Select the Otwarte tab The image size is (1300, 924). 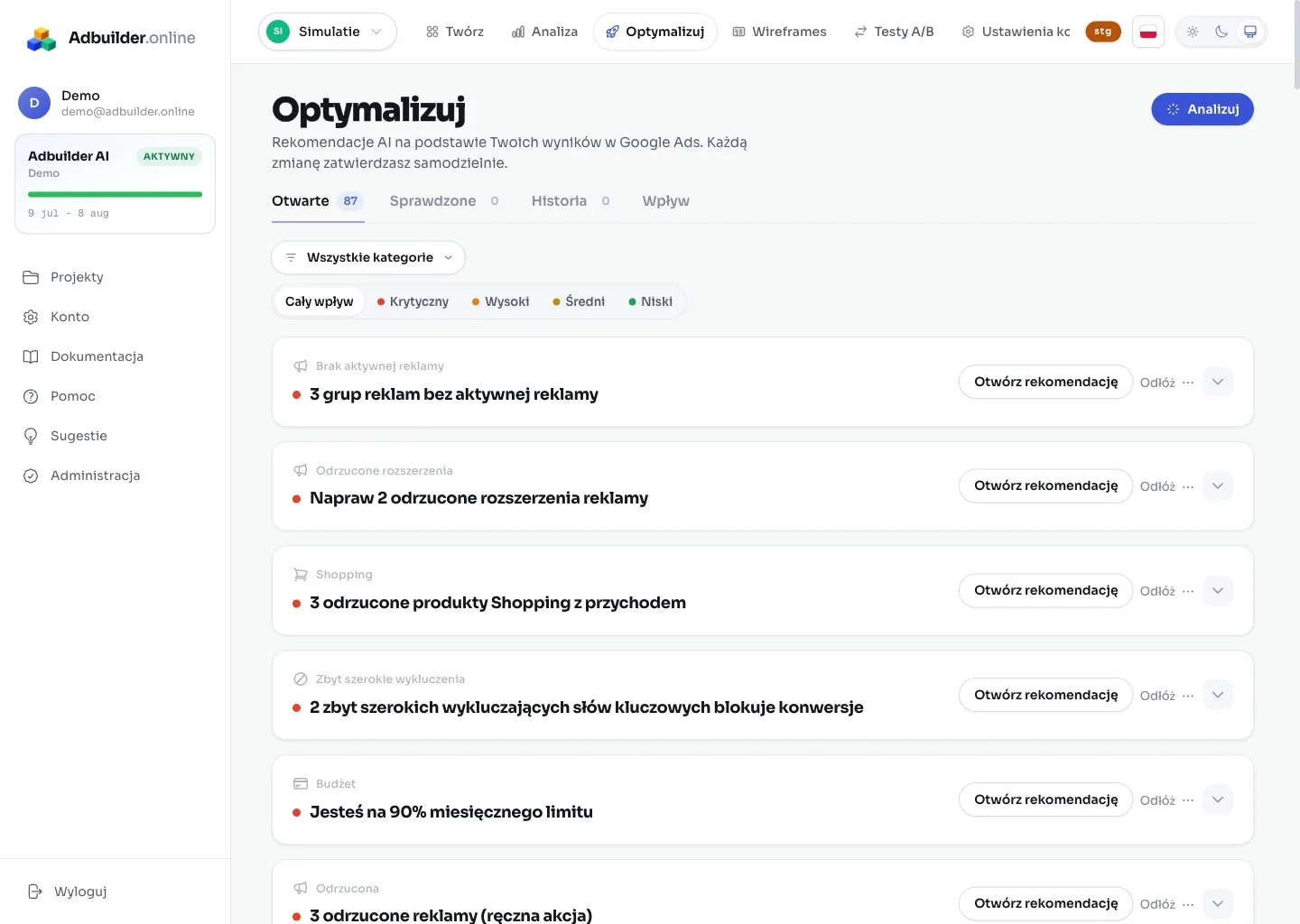coord(318,201)
